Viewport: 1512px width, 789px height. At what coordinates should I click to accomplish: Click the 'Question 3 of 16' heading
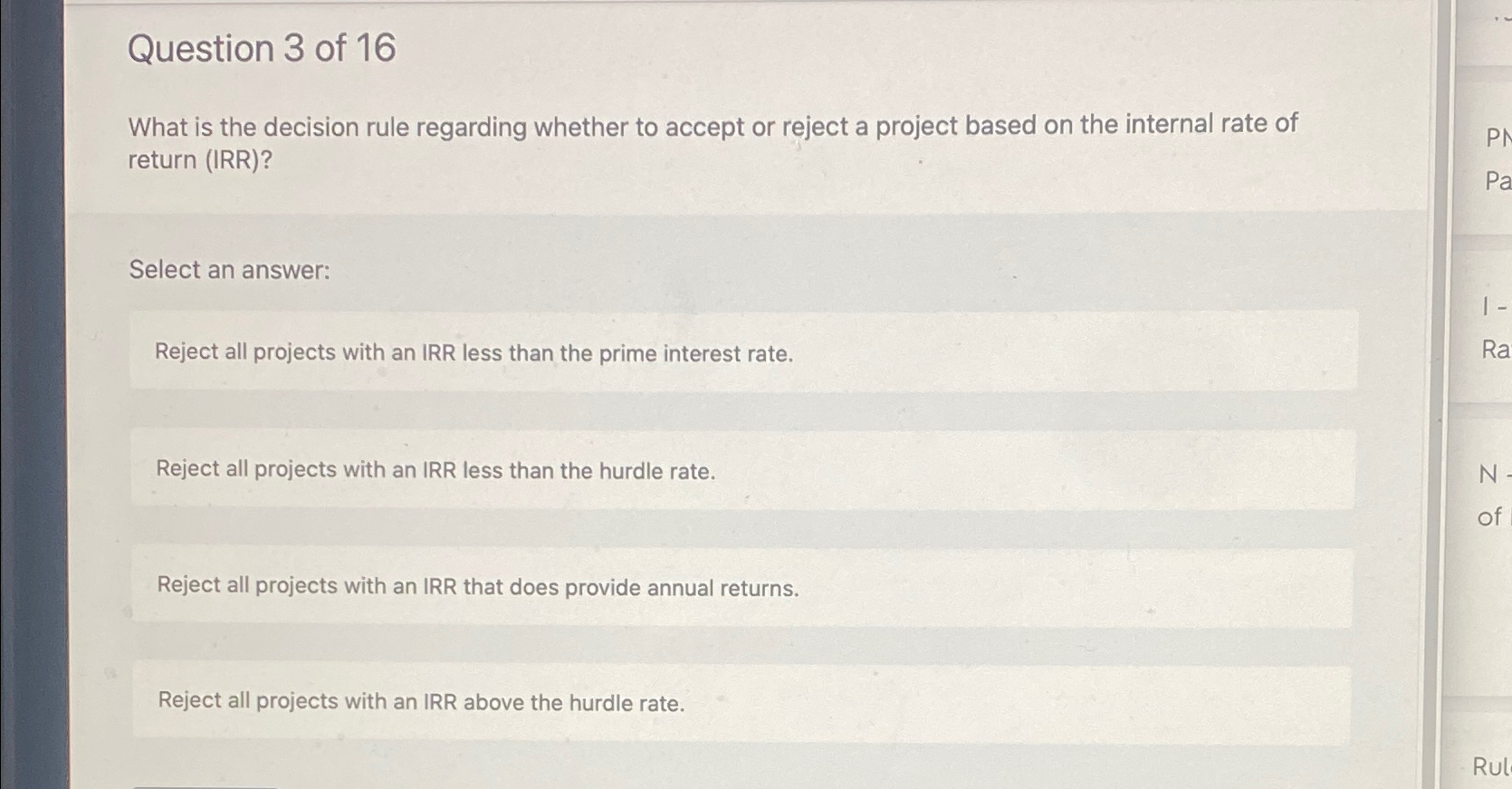(x=261, y=49)
